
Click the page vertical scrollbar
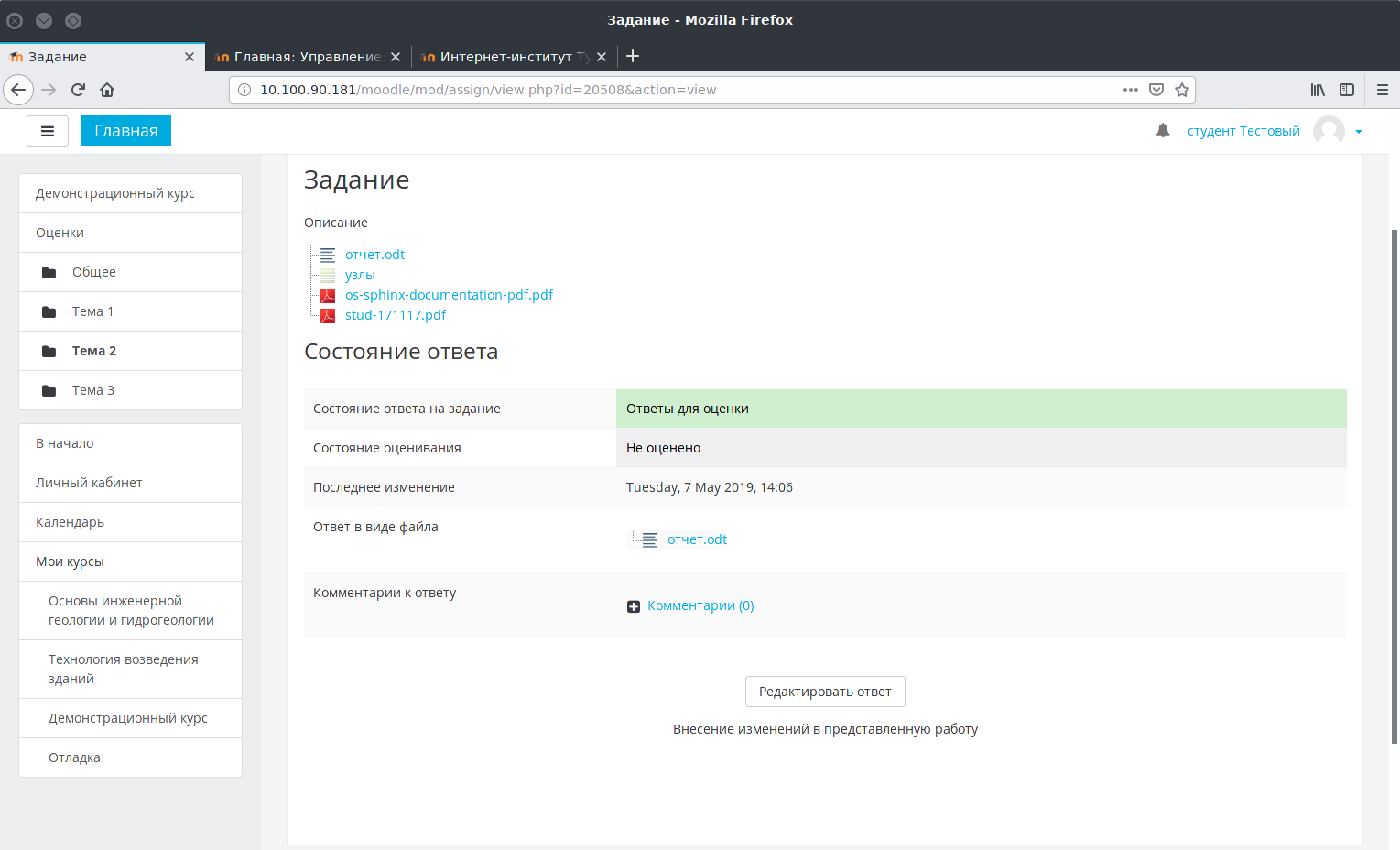1395,485
